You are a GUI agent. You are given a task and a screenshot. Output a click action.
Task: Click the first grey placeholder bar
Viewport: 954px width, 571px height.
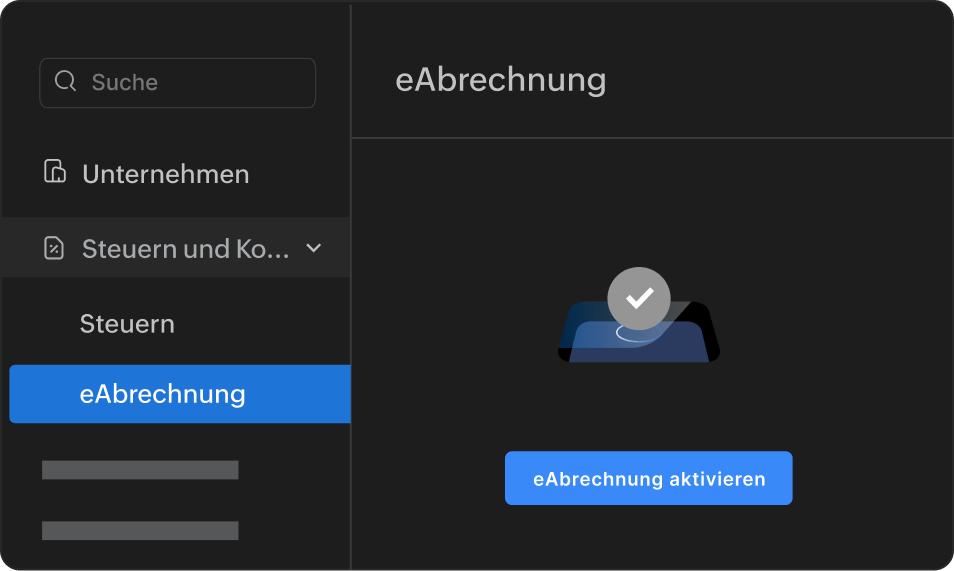click(140, 470)
